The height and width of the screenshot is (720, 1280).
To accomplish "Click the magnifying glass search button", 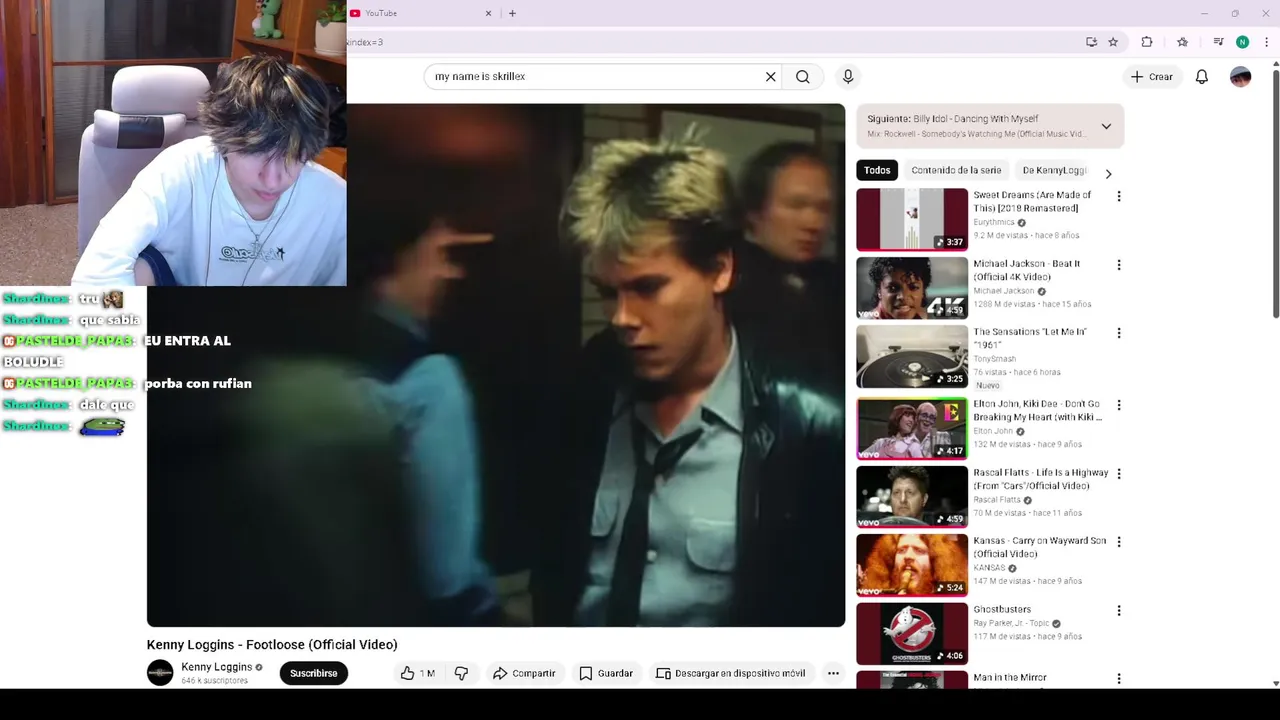I will pyautogui.click(x=803, y=77).
